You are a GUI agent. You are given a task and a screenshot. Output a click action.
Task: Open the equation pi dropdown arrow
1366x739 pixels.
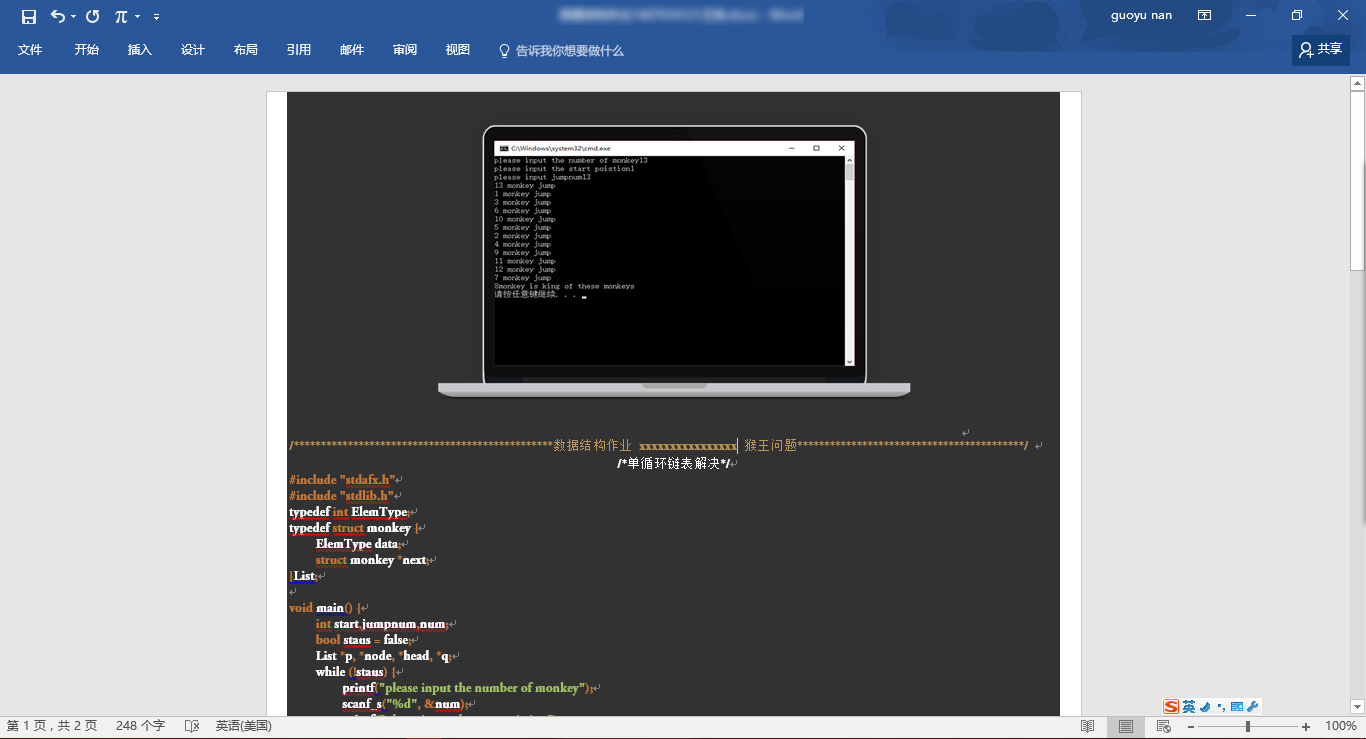(137, 17)
